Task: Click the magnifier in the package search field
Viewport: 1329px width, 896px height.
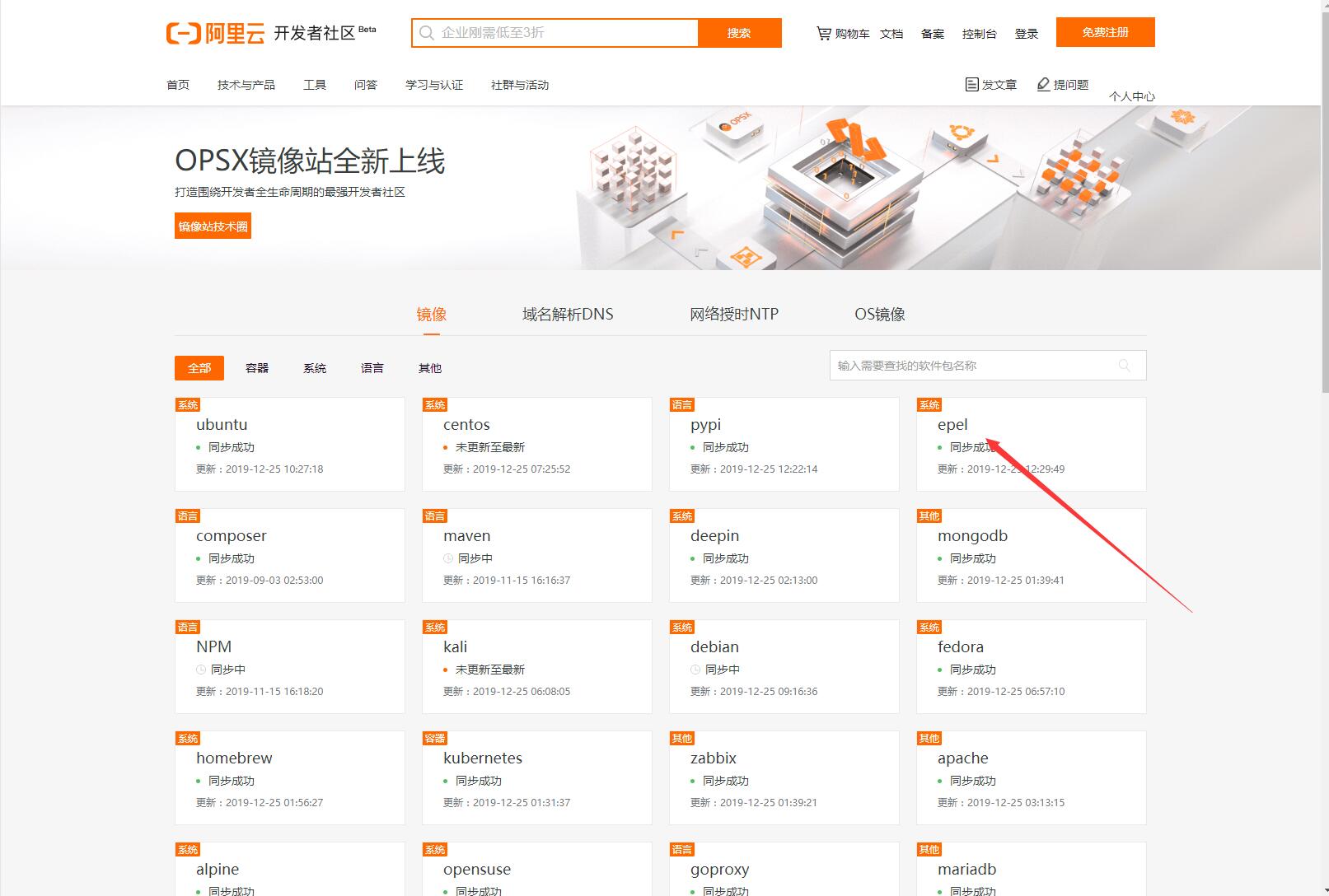Action: coord(1124,366)
